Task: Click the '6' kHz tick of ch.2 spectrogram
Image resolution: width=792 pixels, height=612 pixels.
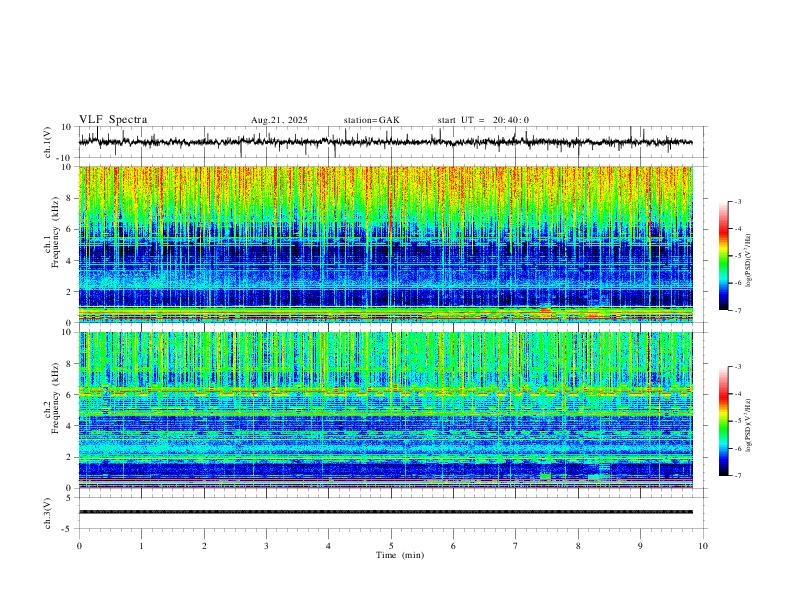Action: click(69, 394)
